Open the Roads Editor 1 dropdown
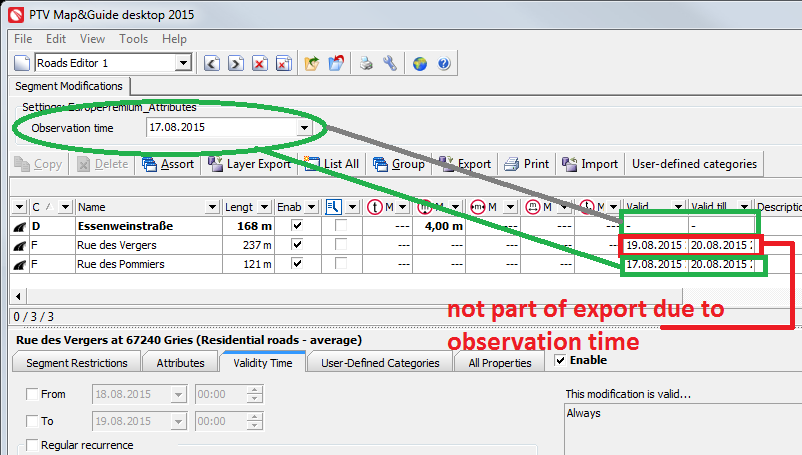The height and width of the screenshot is (455, 802). [x=182, y=63]
